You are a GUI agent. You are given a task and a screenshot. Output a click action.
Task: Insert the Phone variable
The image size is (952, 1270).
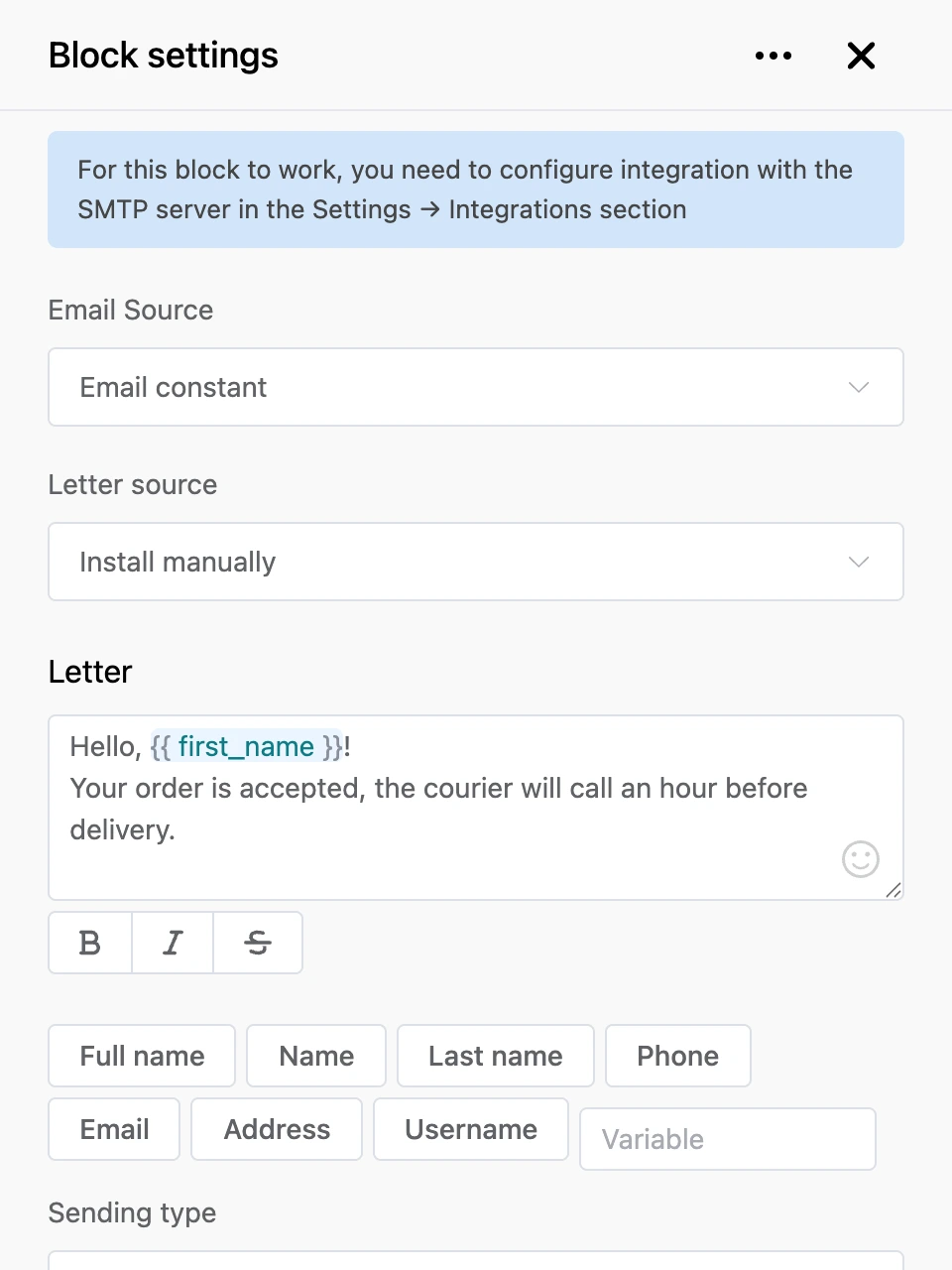point(678,1056)
